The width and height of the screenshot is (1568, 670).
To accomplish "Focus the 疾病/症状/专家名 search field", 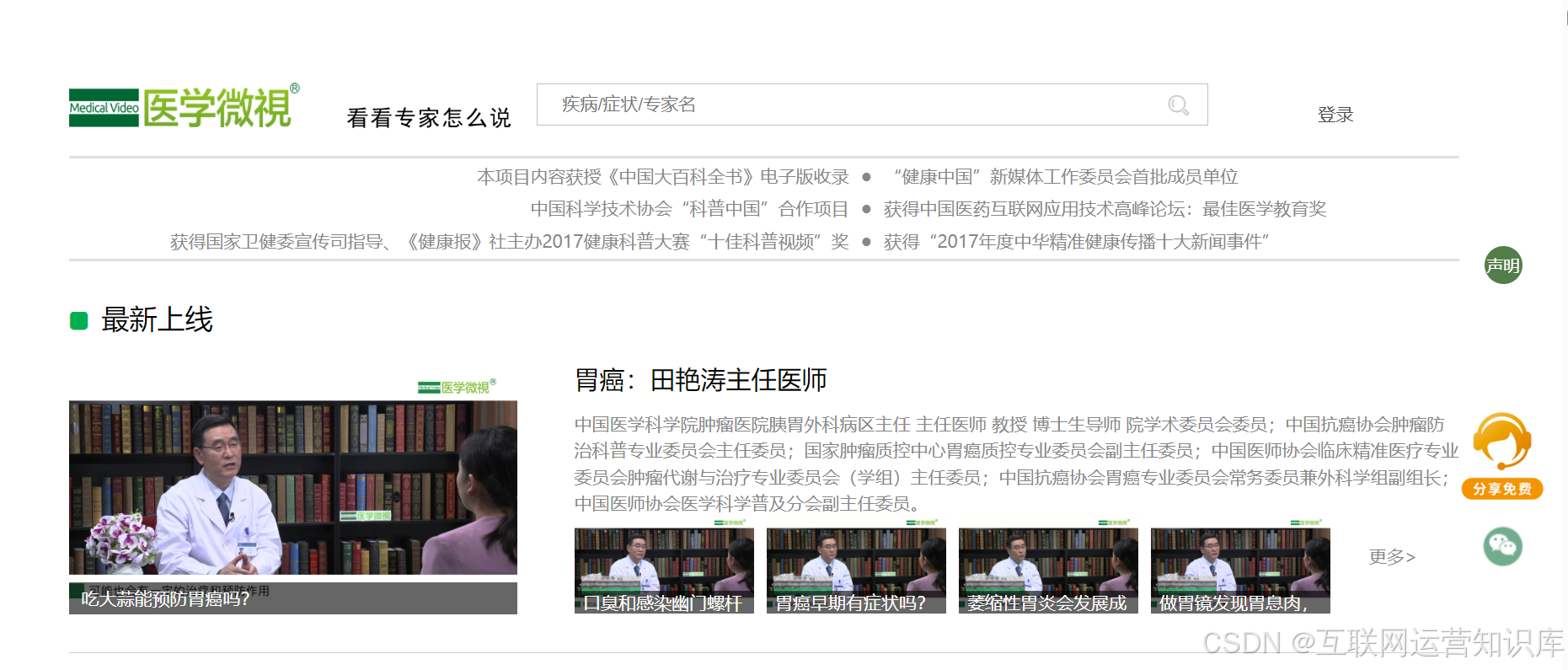I will click(x=872, y=105).
